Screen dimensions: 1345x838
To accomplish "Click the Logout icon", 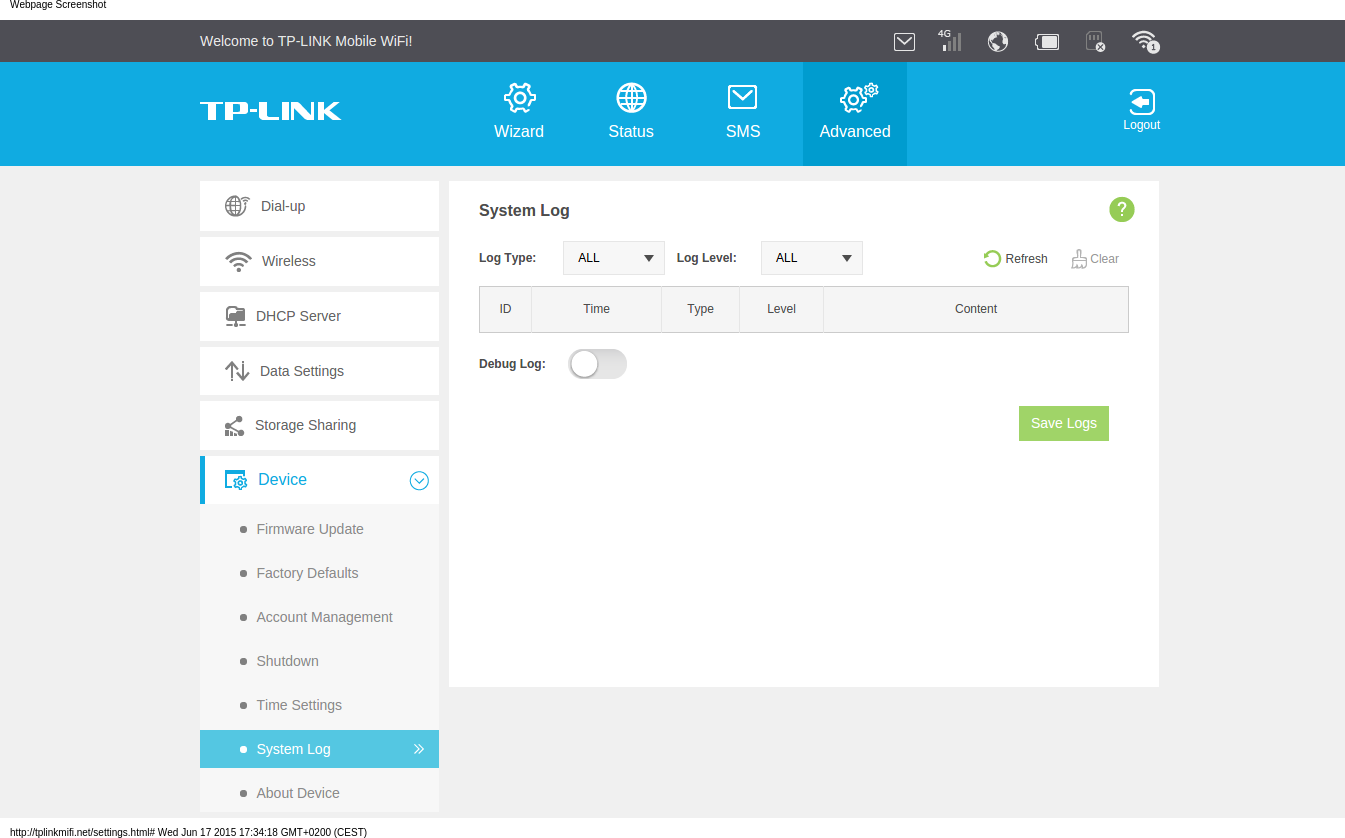I will [1141, 110].
